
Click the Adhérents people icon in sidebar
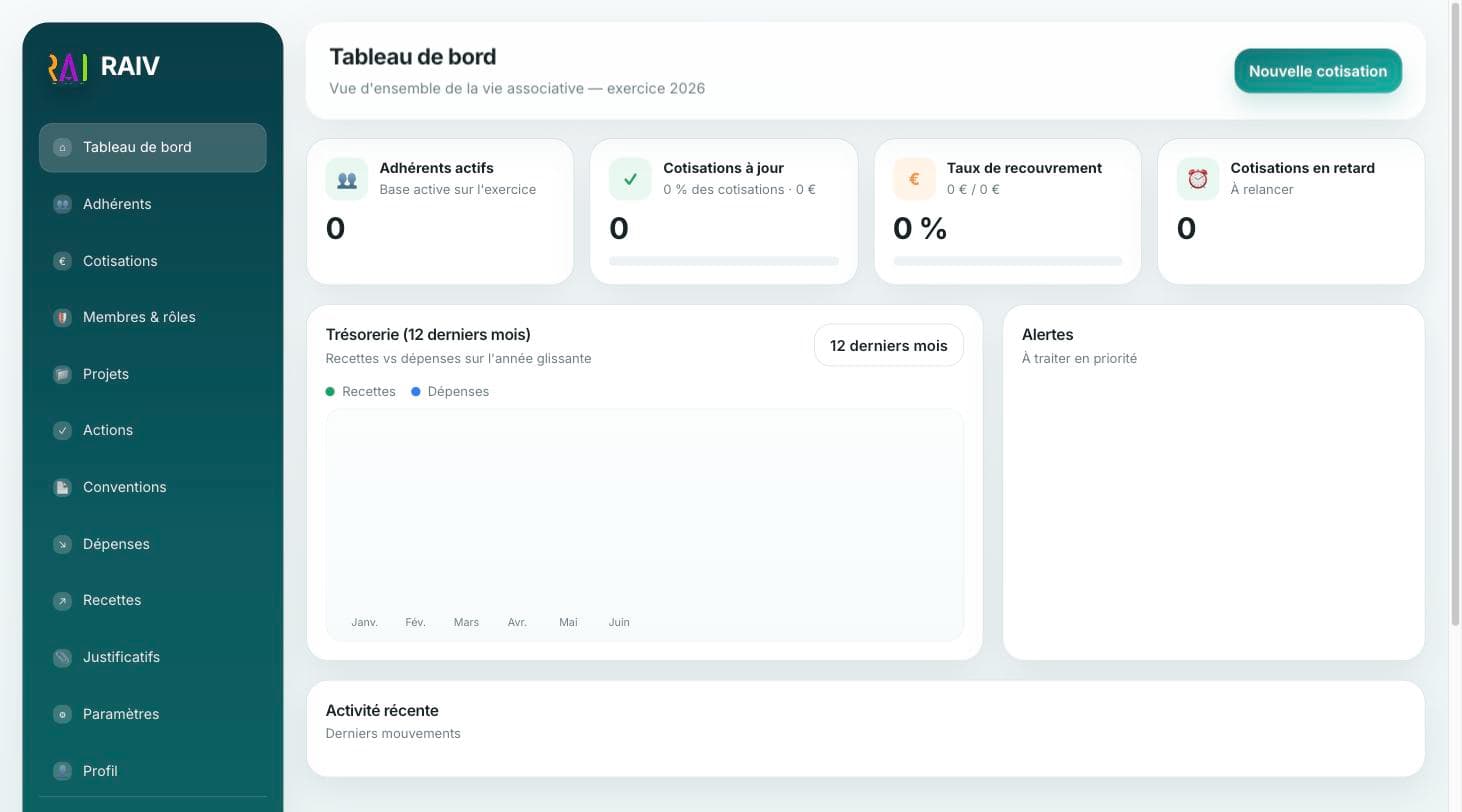pyautogui.click(x=62, y=204)
